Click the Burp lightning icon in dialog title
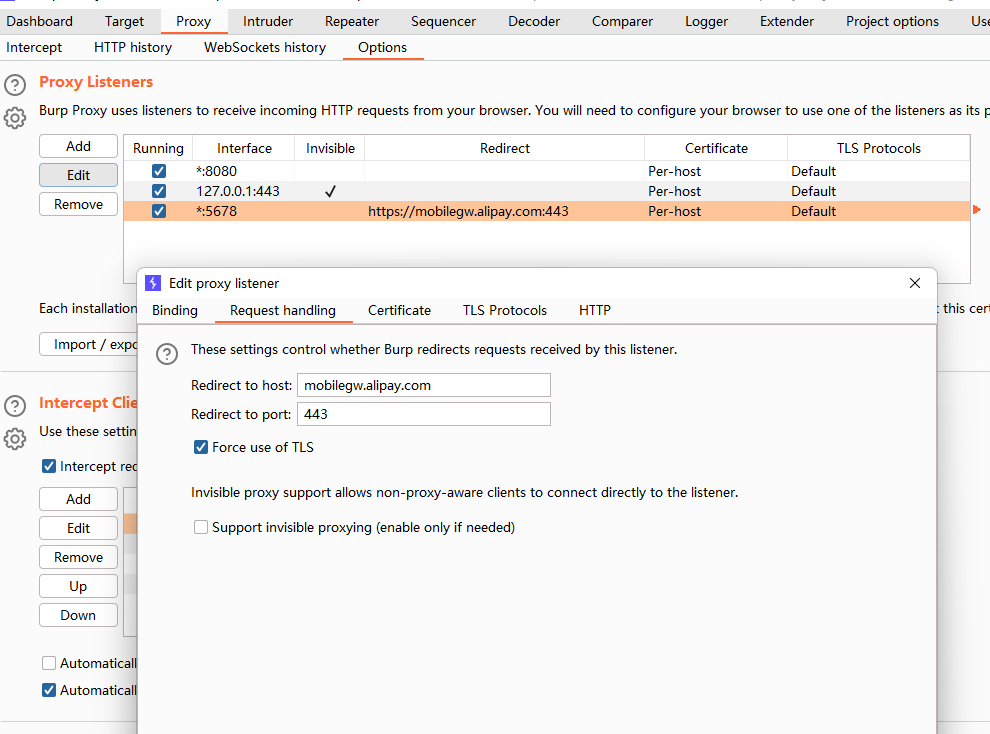 point(153,283)
